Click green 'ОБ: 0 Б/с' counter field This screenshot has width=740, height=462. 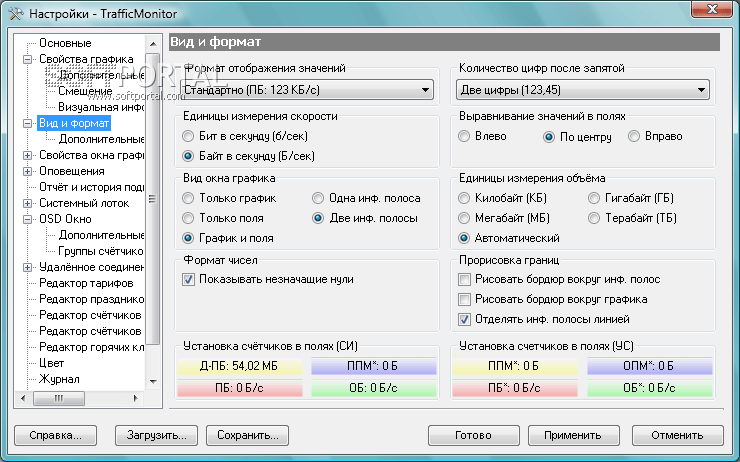pyautogui.click(x=373, y=388)
